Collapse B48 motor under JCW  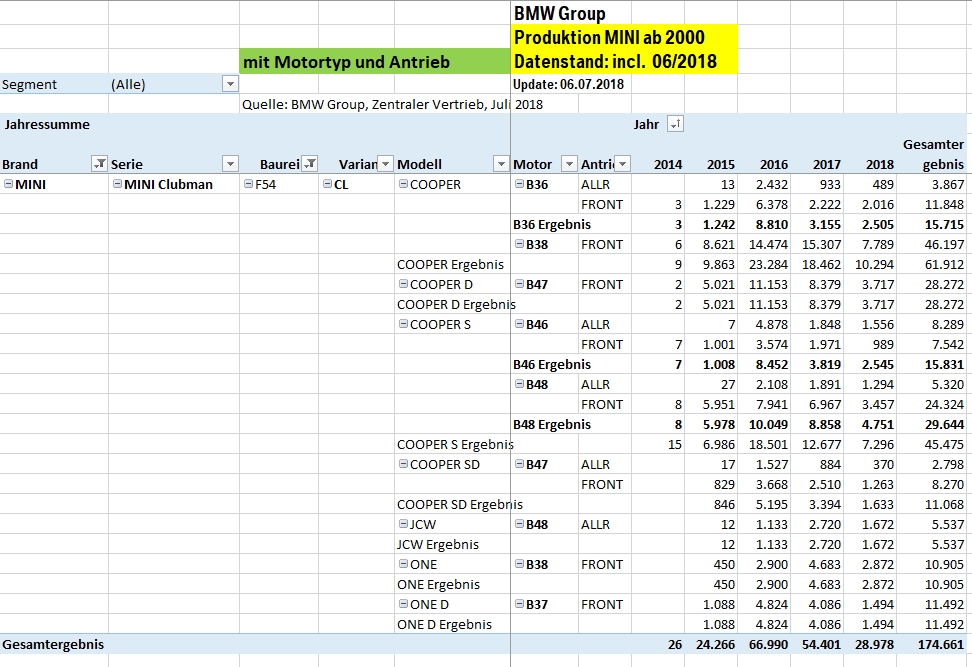tap(519, 524)
